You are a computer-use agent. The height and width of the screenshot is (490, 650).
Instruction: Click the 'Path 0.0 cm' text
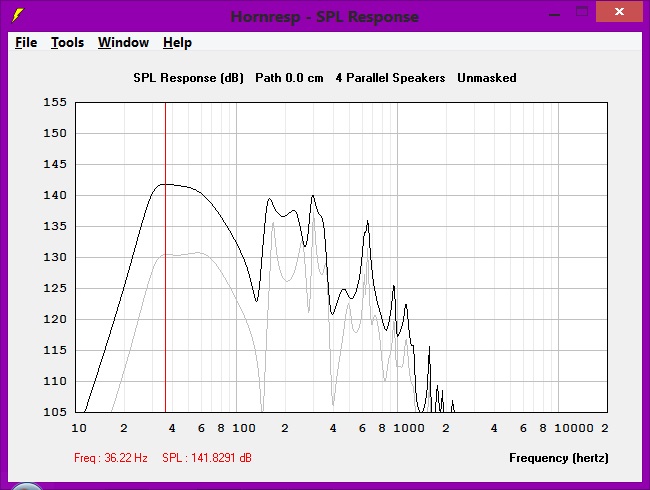[x=289, y=78]
